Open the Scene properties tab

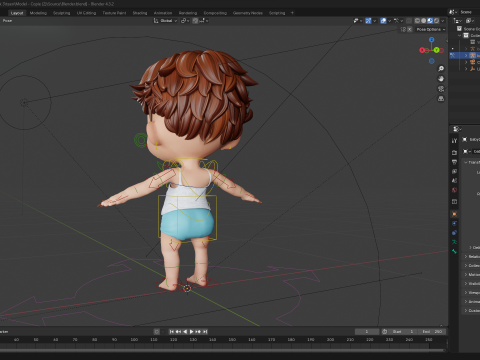tap(454, 181)
